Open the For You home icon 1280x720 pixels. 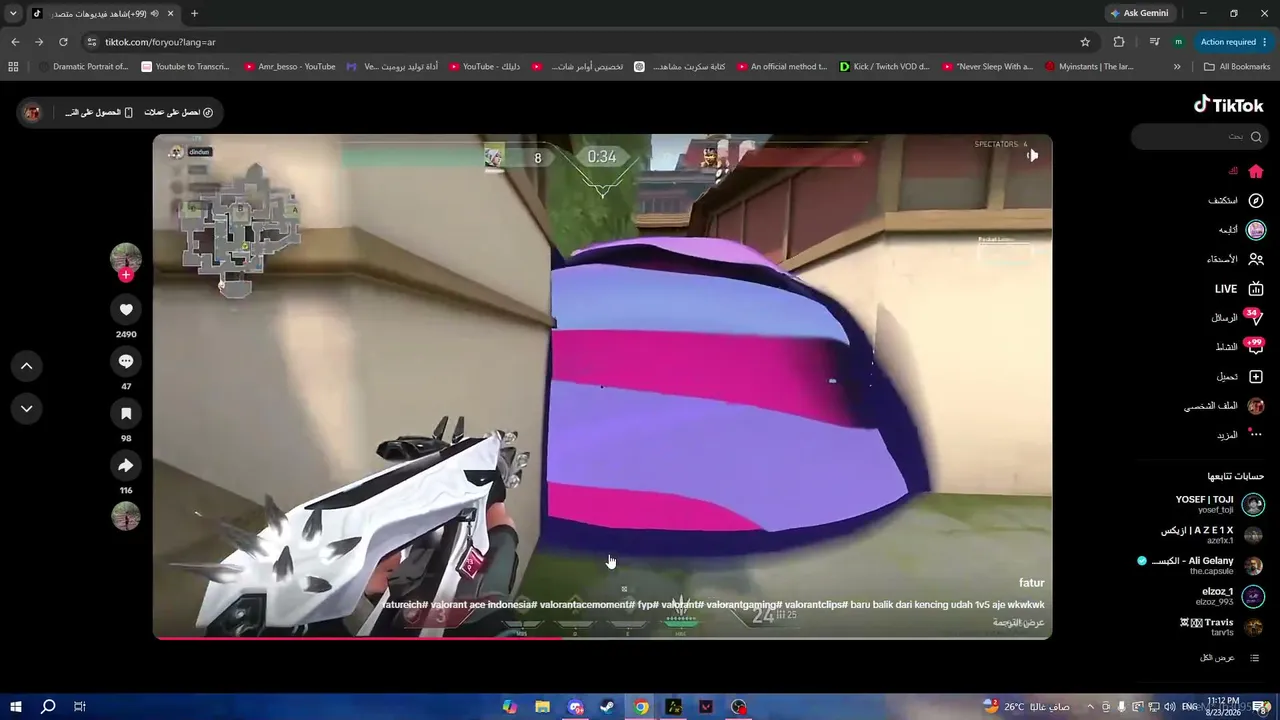1256,171
